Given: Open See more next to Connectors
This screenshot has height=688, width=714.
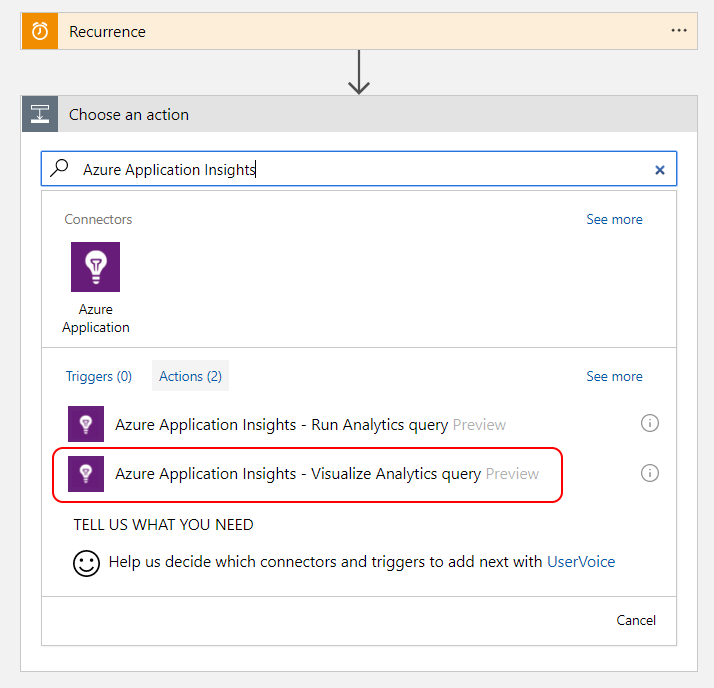Looking at the screenshot, I should 614,219.
